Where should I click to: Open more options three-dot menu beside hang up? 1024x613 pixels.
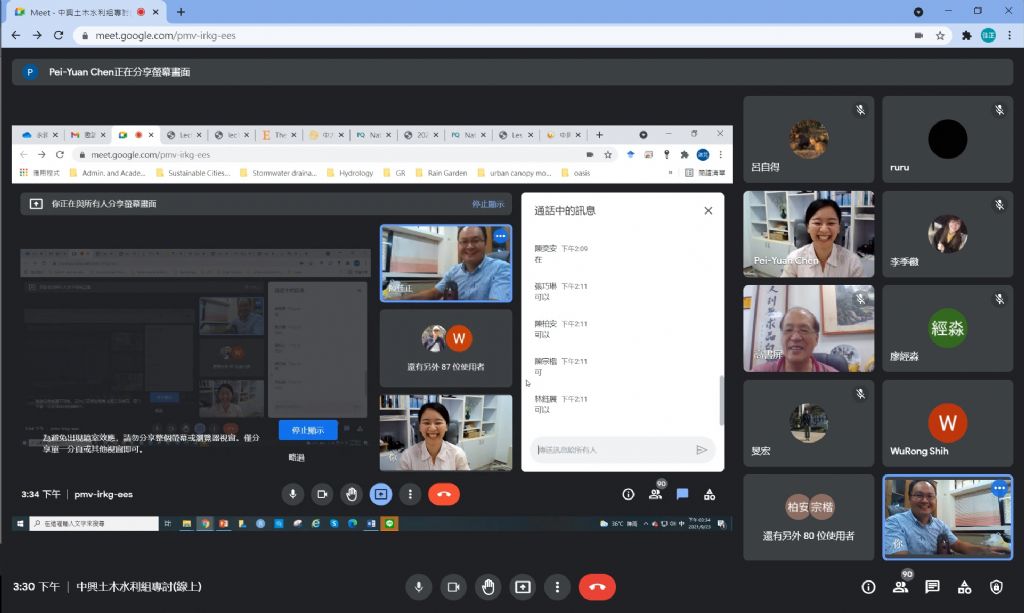(x=557, y=587)
